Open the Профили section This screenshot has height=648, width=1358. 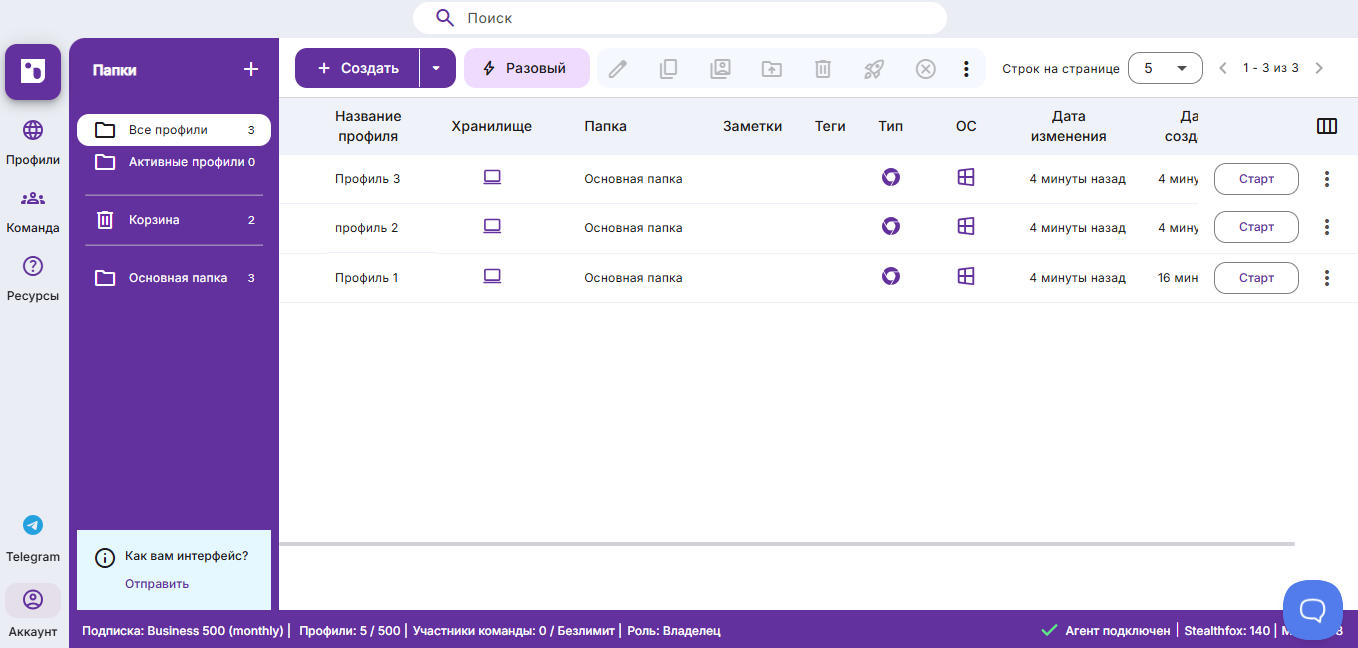(33, 142)
